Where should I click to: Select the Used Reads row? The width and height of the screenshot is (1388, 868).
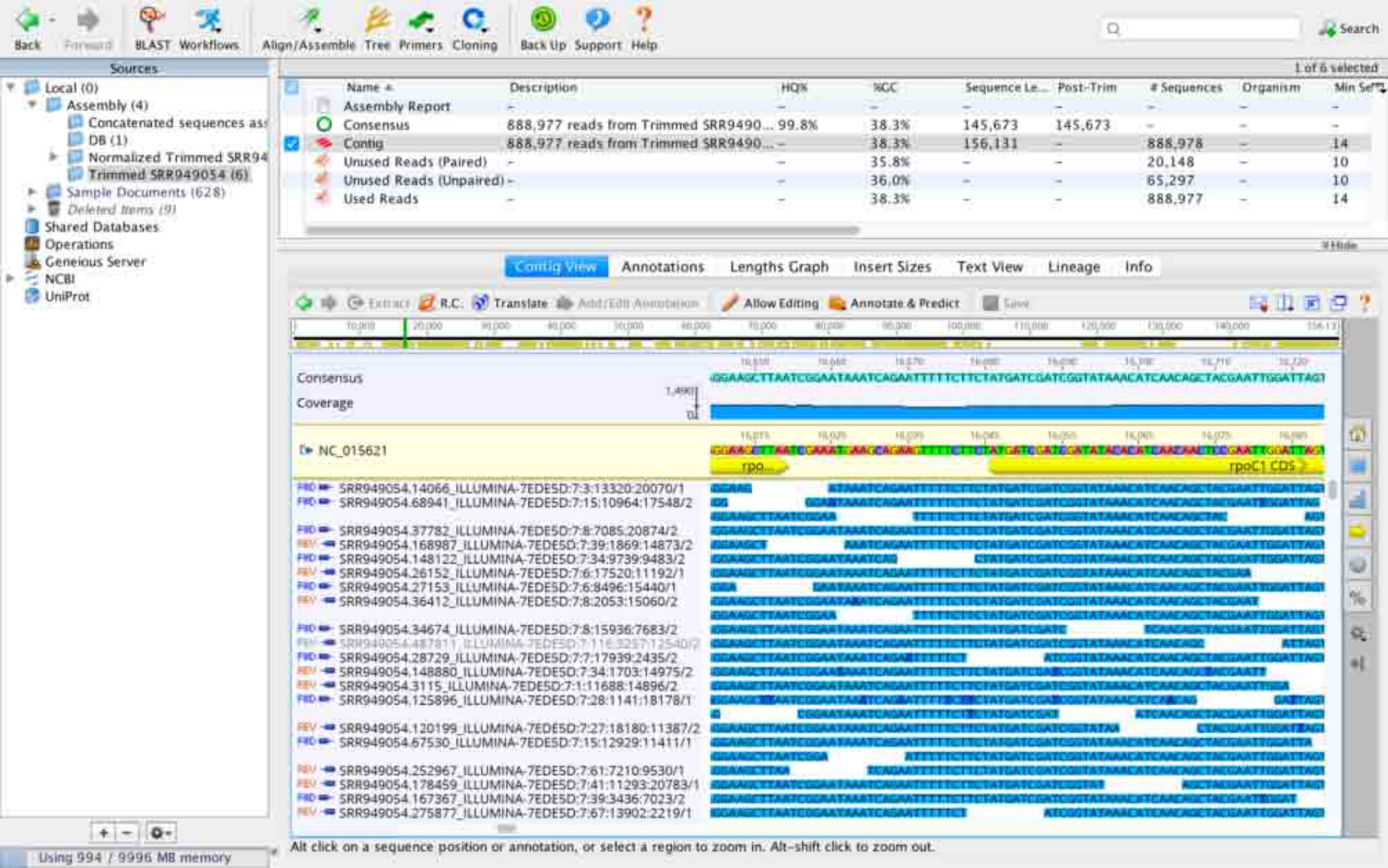(x=825, y=199)
